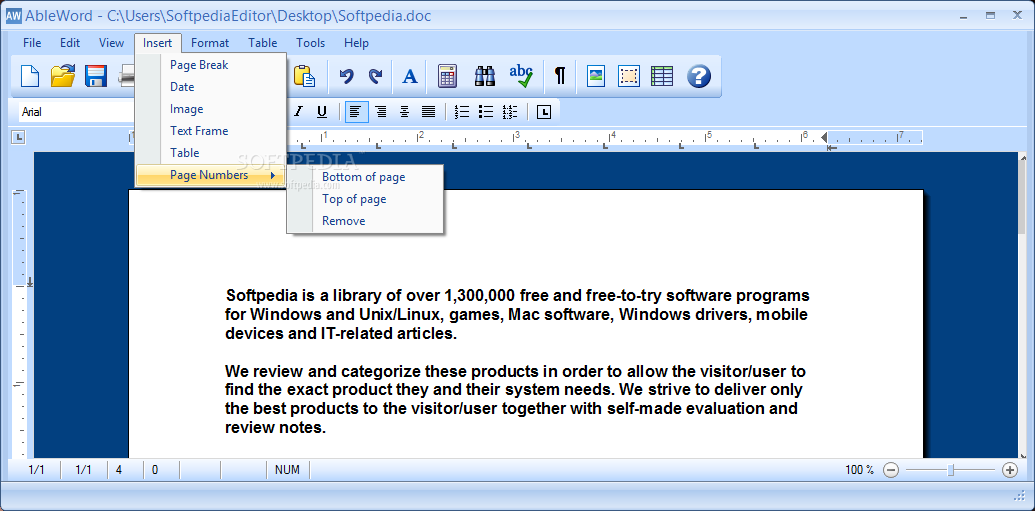Open the Format menu

(210, 43)
